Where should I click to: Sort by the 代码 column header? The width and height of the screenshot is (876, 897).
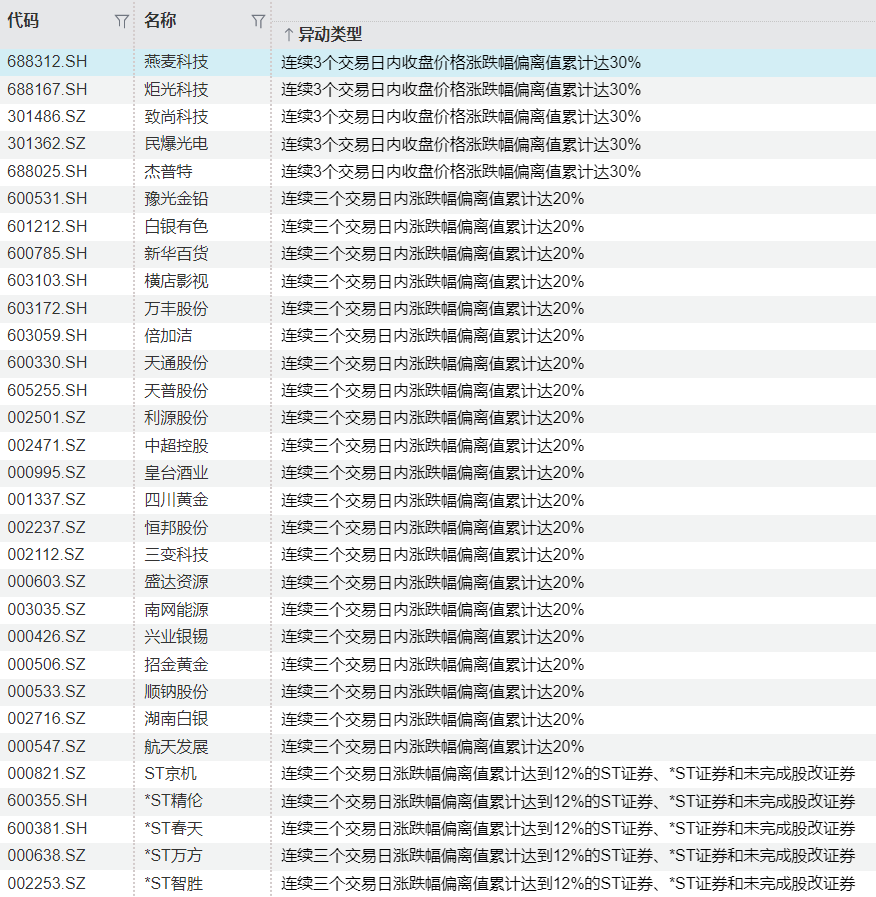click(x=23, y=21)
